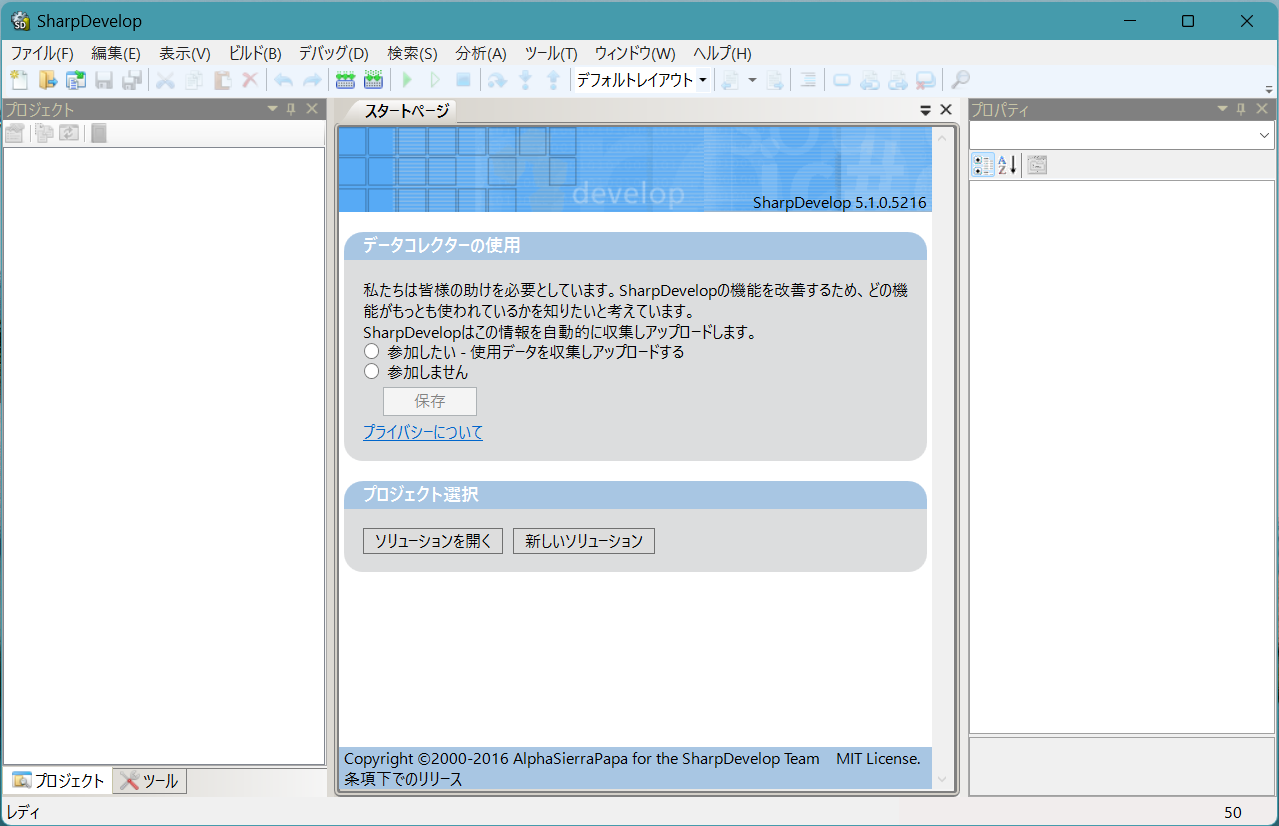Click the Open File folder icon
The height and width of the screenshot is (826, 1279).
tap(47, 81)
